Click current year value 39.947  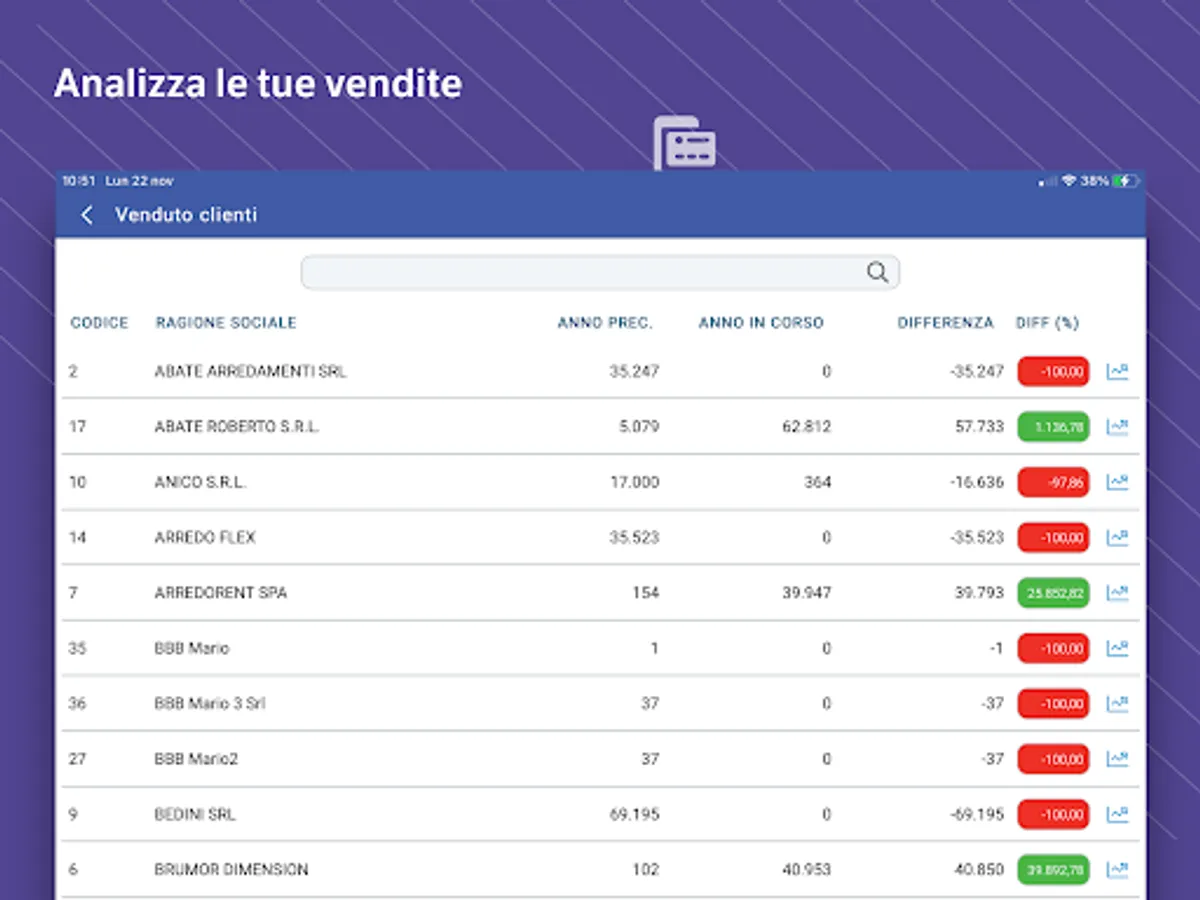coord(806,592)
